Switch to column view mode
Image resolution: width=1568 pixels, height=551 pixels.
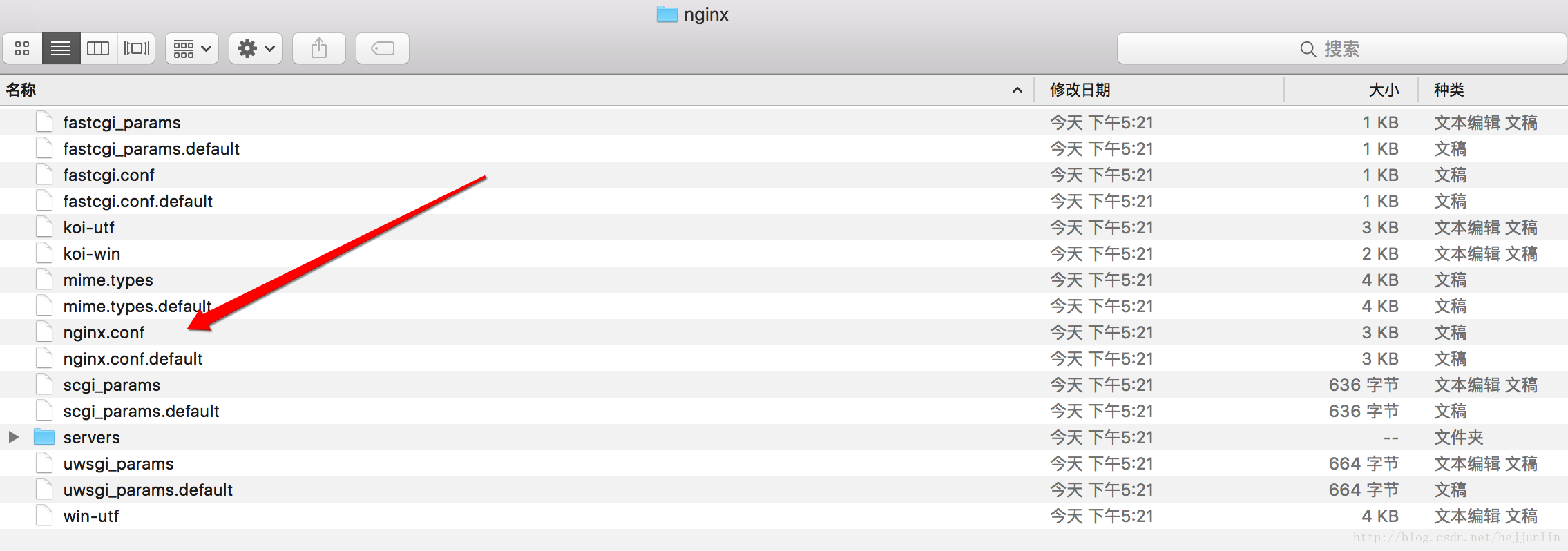98,48
